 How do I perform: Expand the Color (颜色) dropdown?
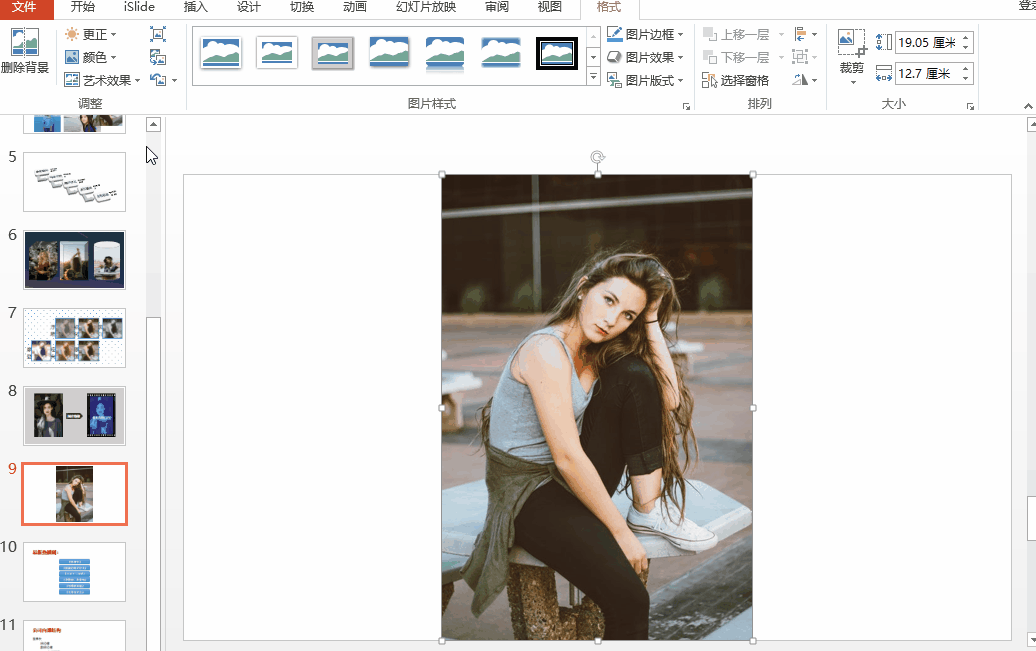91,57
